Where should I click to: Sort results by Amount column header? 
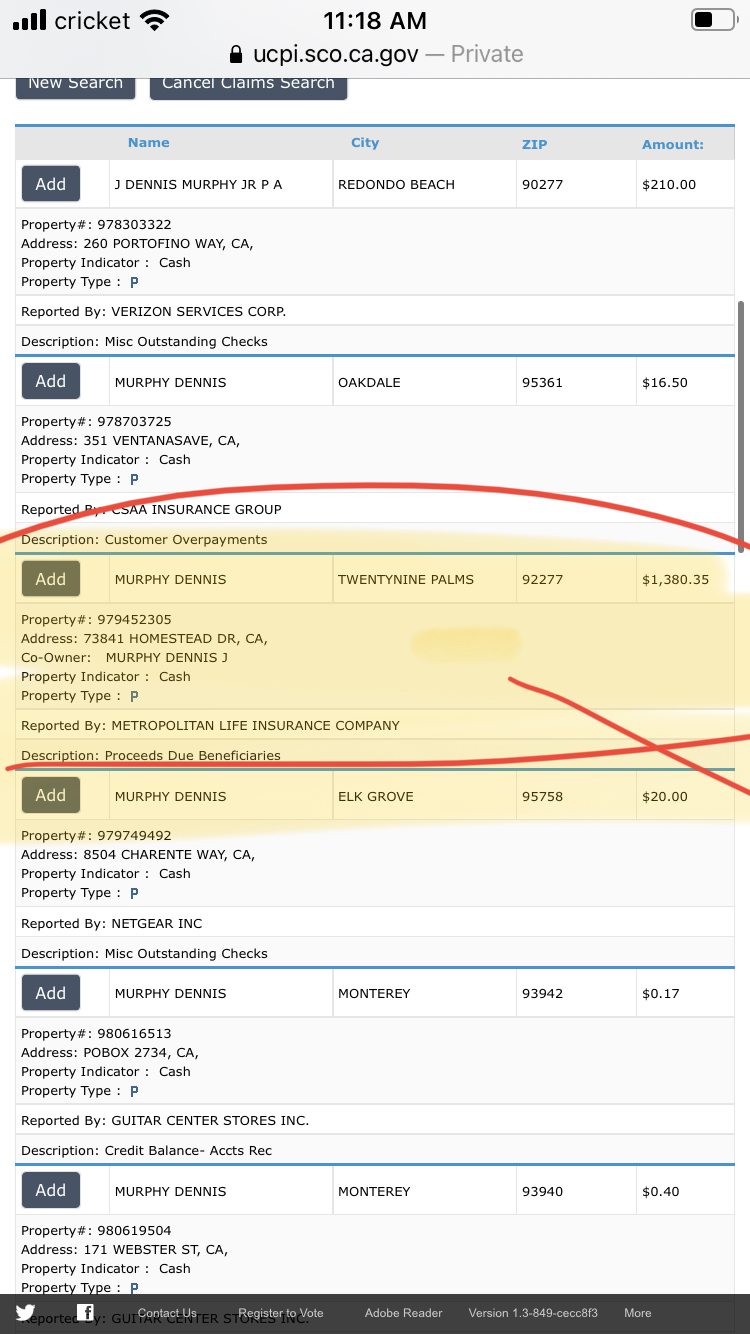coord(673,144)
